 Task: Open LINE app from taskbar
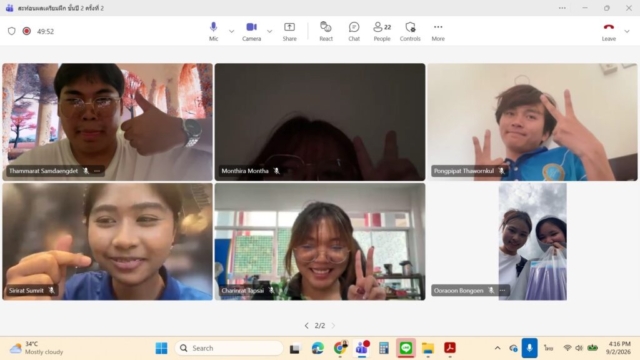[406, 348]
